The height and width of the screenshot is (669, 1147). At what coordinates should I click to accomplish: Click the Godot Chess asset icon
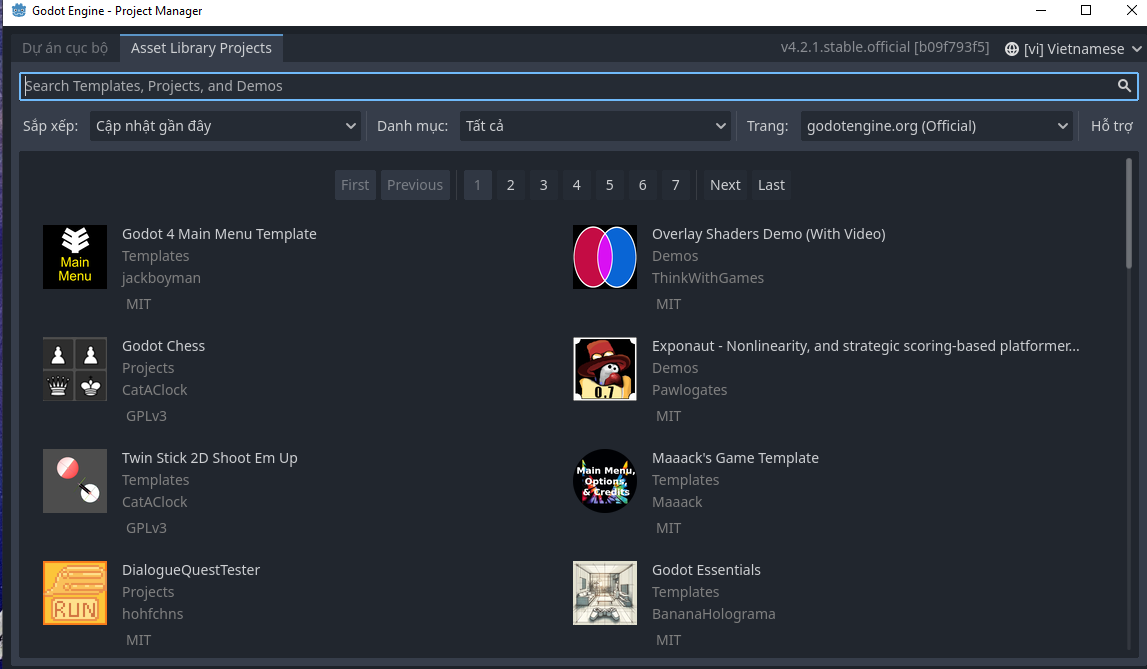(75, 369)
